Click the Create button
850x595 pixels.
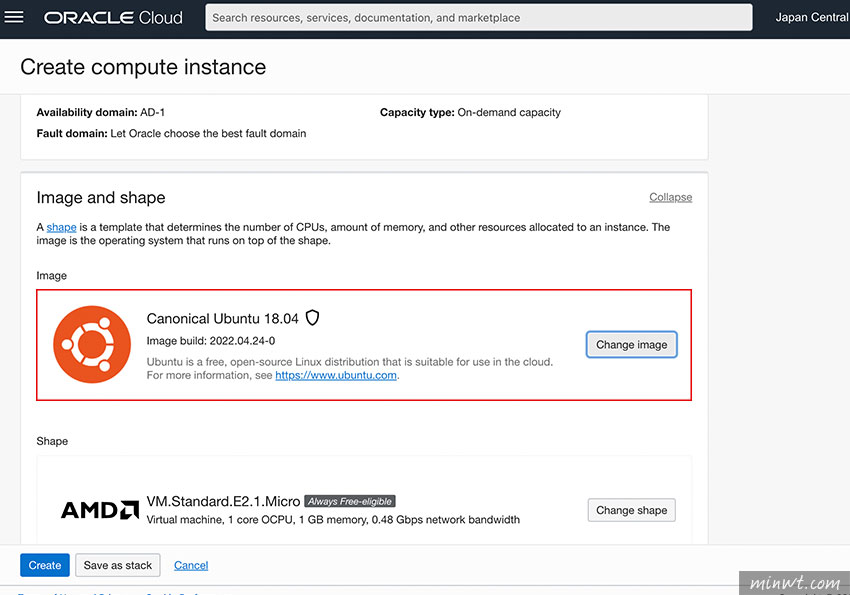click(x=45, y=565)
